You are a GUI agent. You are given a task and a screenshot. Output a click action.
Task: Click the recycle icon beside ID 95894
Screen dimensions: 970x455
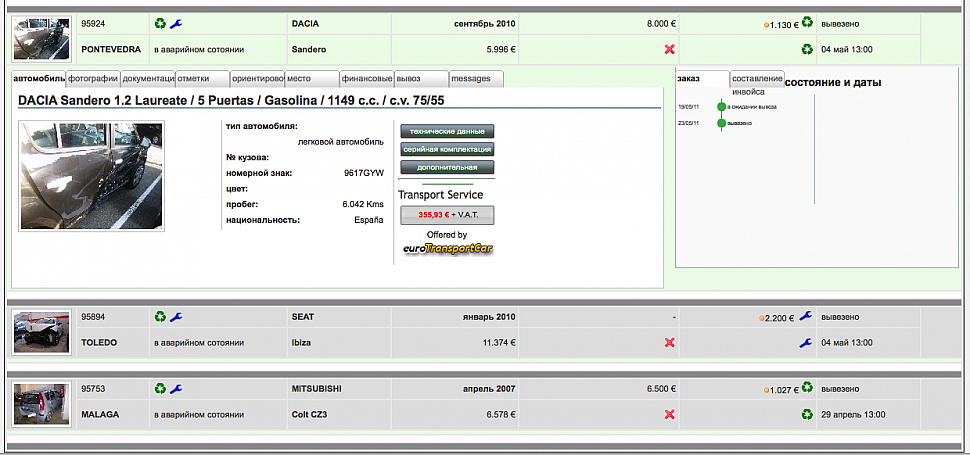click(160, 317)
